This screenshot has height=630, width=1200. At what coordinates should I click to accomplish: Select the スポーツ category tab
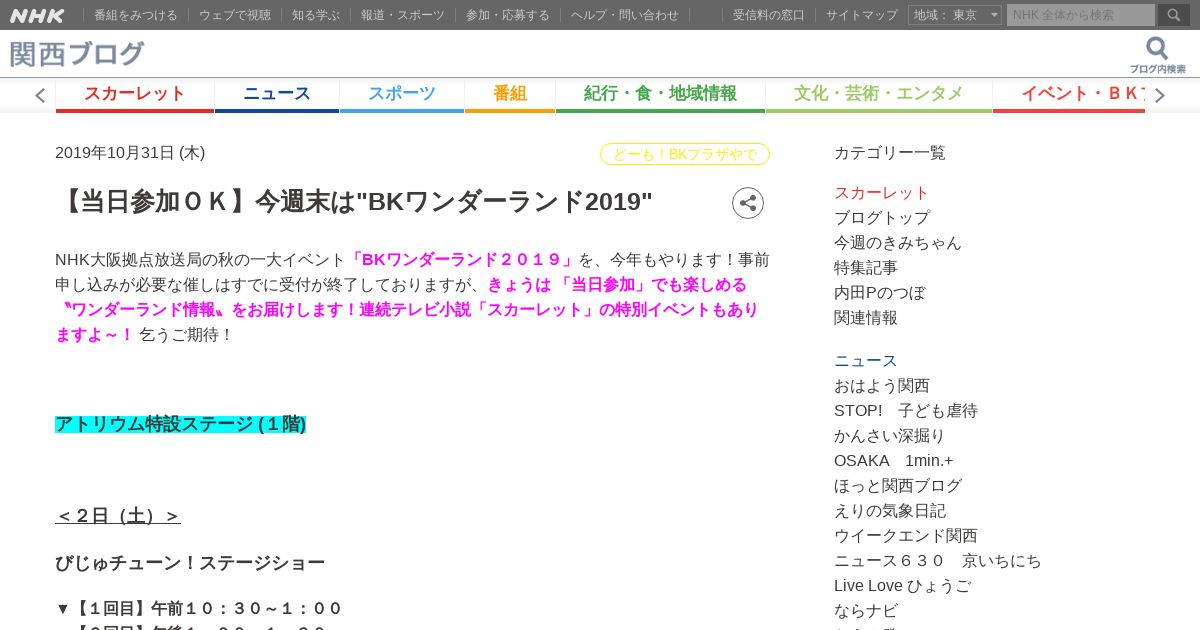click(402, 94)
